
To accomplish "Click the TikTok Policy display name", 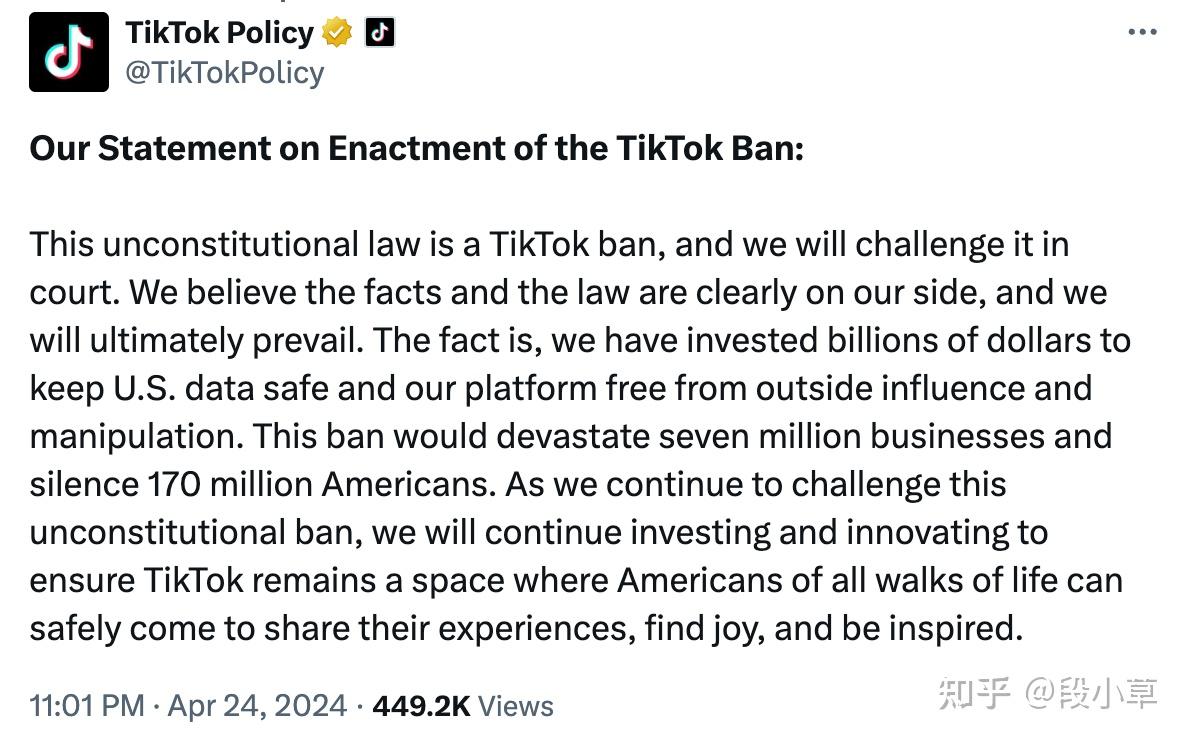I will pyautogui.click(x=220, y=33).
